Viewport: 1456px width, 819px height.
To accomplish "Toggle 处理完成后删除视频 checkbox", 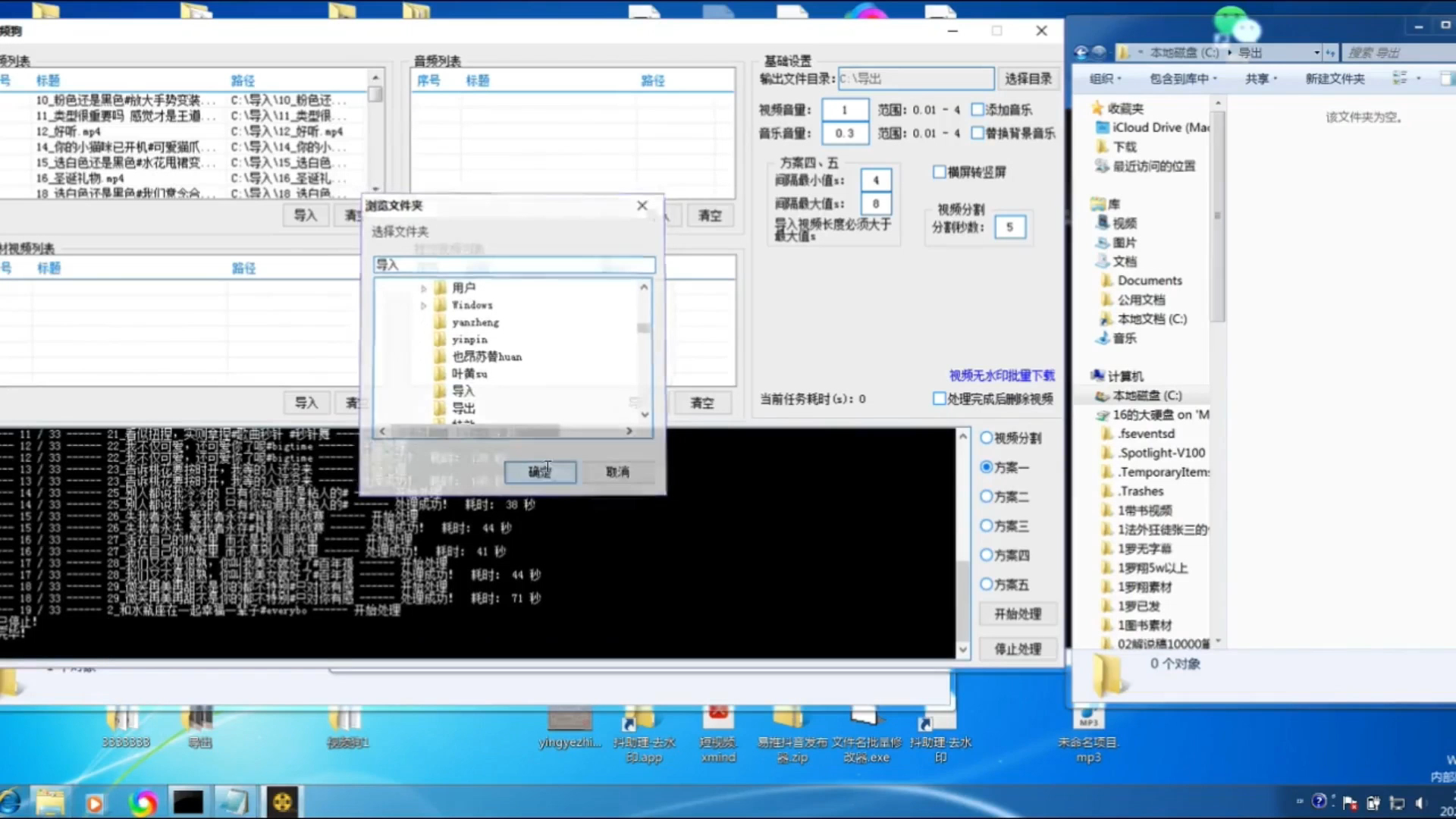I will pyautogui.click(x=939, y=398).
